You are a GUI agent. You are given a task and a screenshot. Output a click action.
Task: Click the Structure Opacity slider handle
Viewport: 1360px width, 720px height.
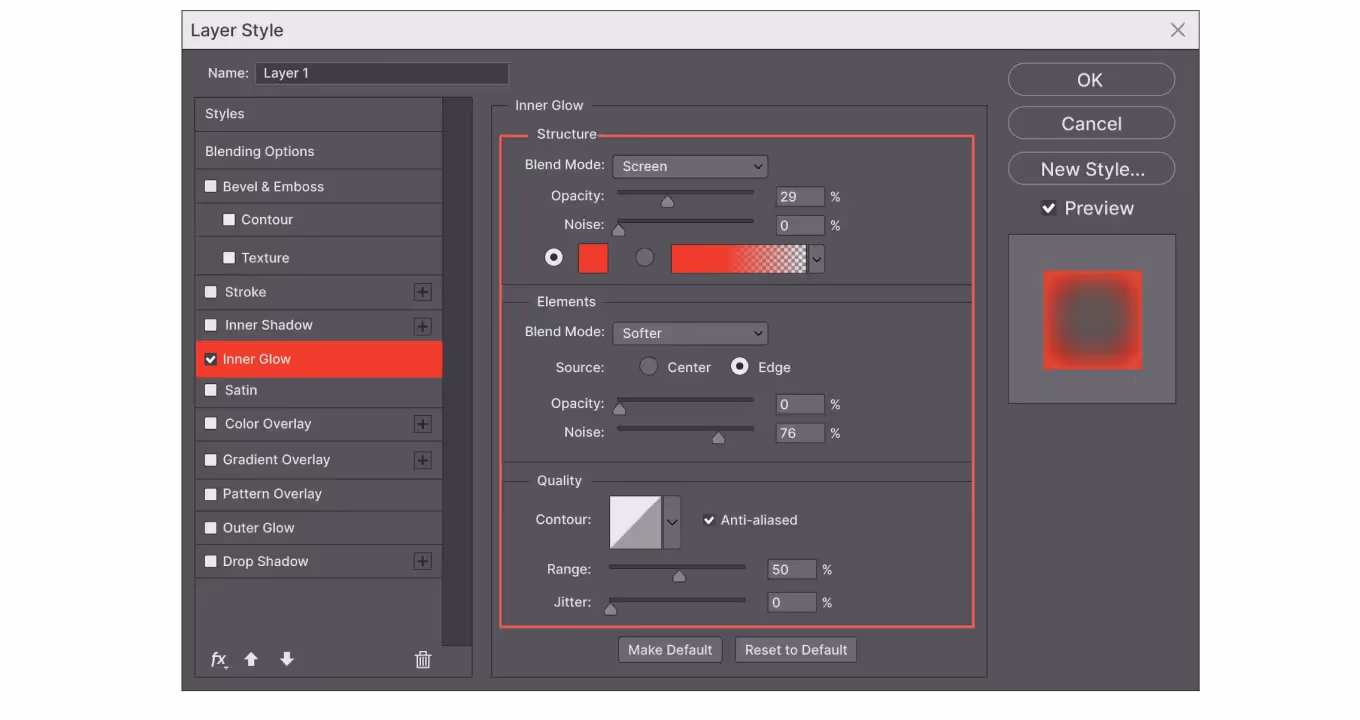pos(667,201)
